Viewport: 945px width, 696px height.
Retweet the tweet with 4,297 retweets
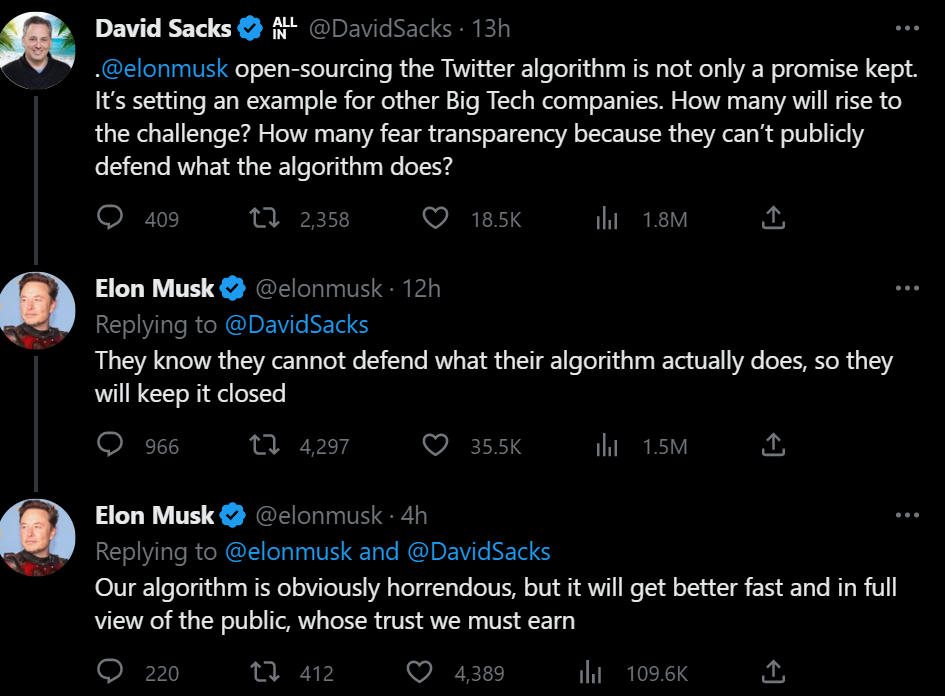point(265,445)
